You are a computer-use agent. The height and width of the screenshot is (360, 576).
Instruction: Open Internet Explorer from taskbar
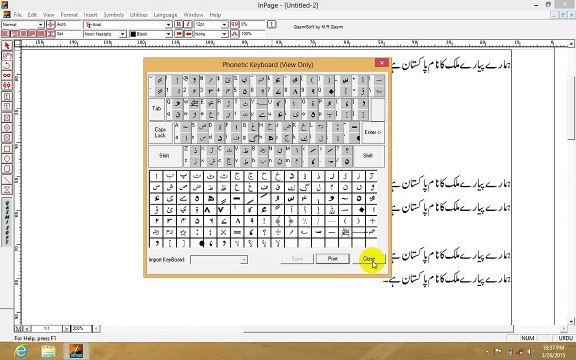[x=21, y=351]
